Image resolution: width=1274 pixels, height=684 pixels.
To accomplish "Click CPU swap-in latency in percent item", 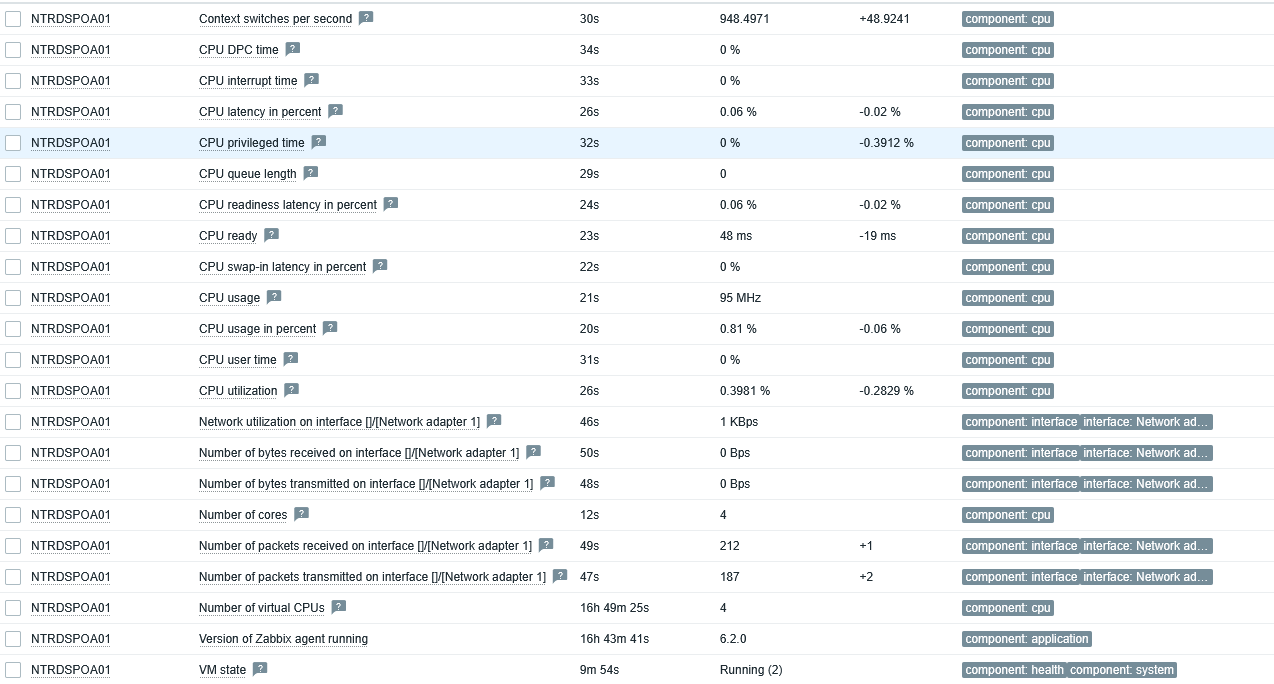I will point(282,267).
